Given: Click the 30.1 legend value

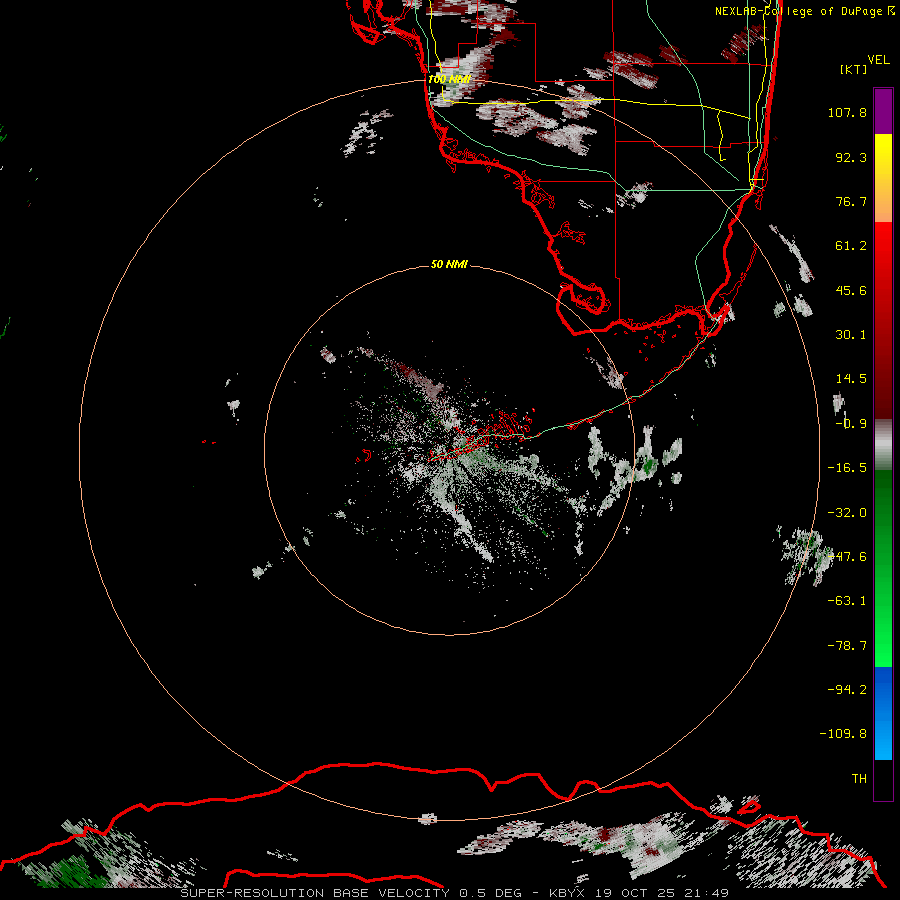Looking at the screenshot, I should pyautogui.click(x=851, y=335).
